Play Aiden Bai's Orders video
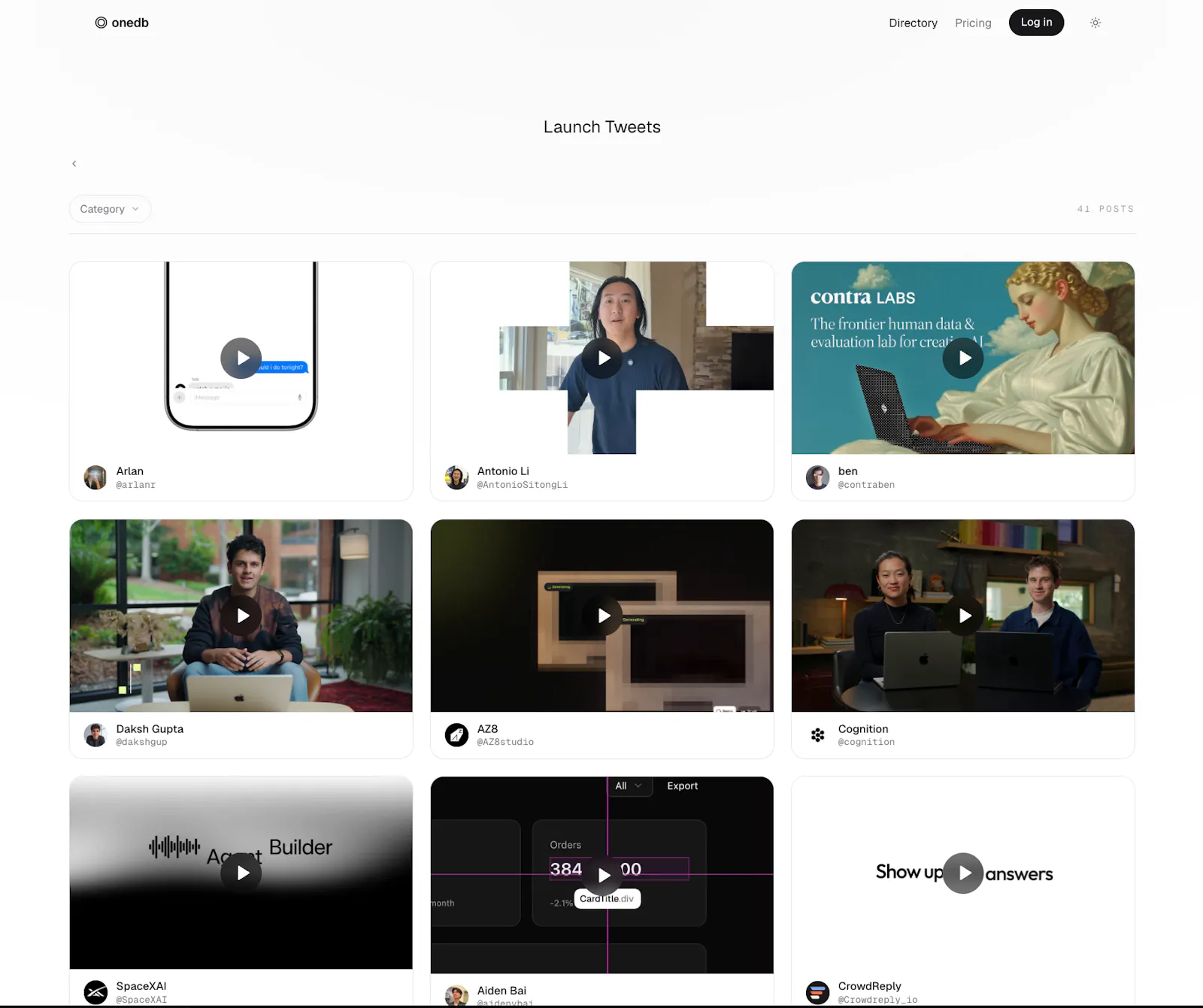 pyautogui.click(x=601, y=875)
